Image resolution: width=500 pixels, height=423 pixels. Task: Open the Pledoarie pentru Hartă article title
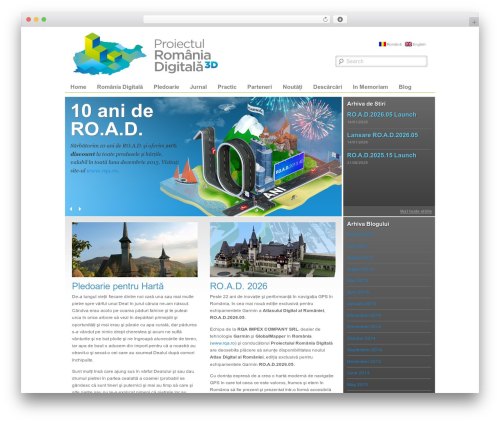click(118, 286)
